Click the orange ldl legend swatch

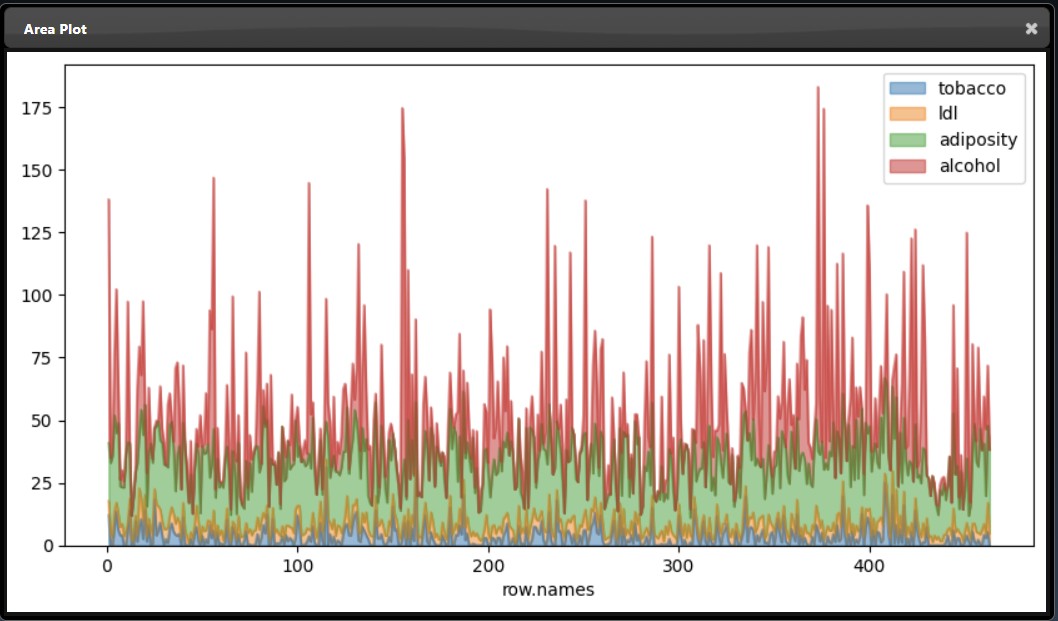tap(909, 114)
